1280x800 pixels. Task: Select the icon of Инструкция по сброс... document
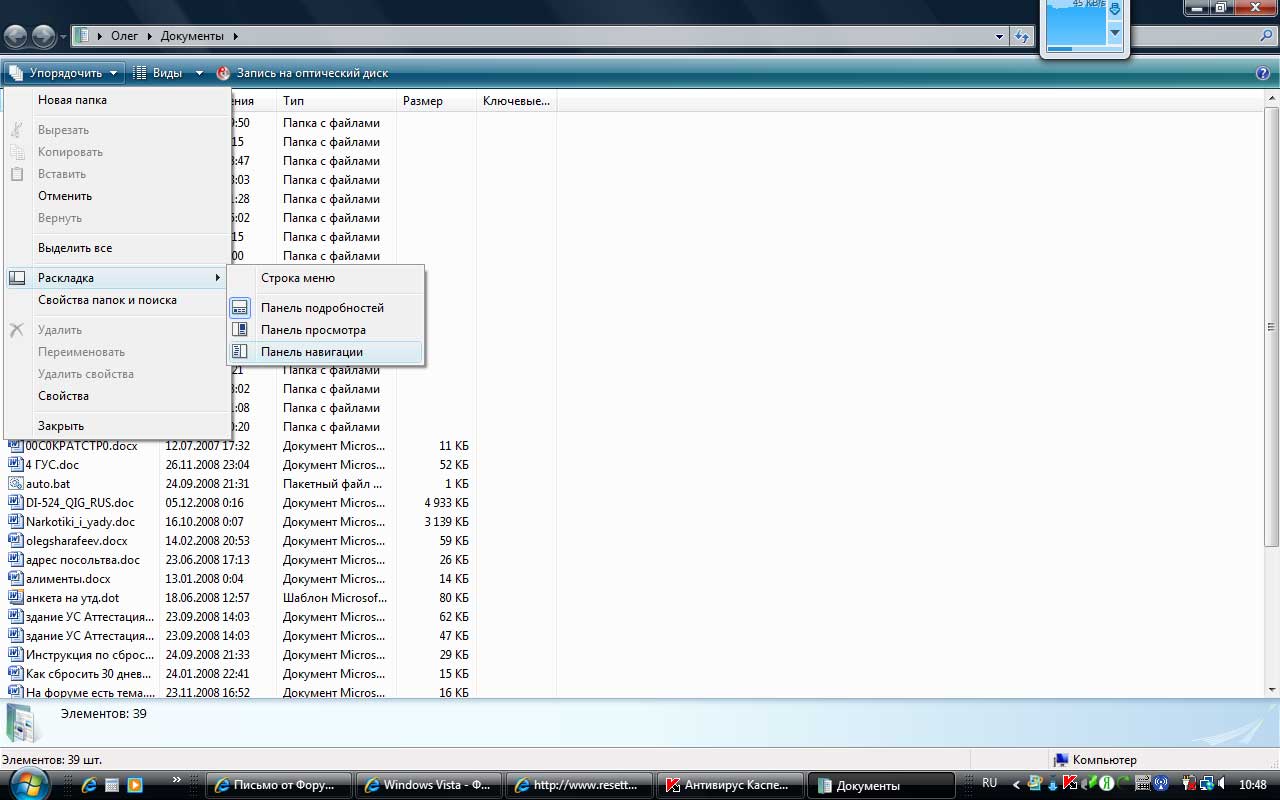[15, 655]
